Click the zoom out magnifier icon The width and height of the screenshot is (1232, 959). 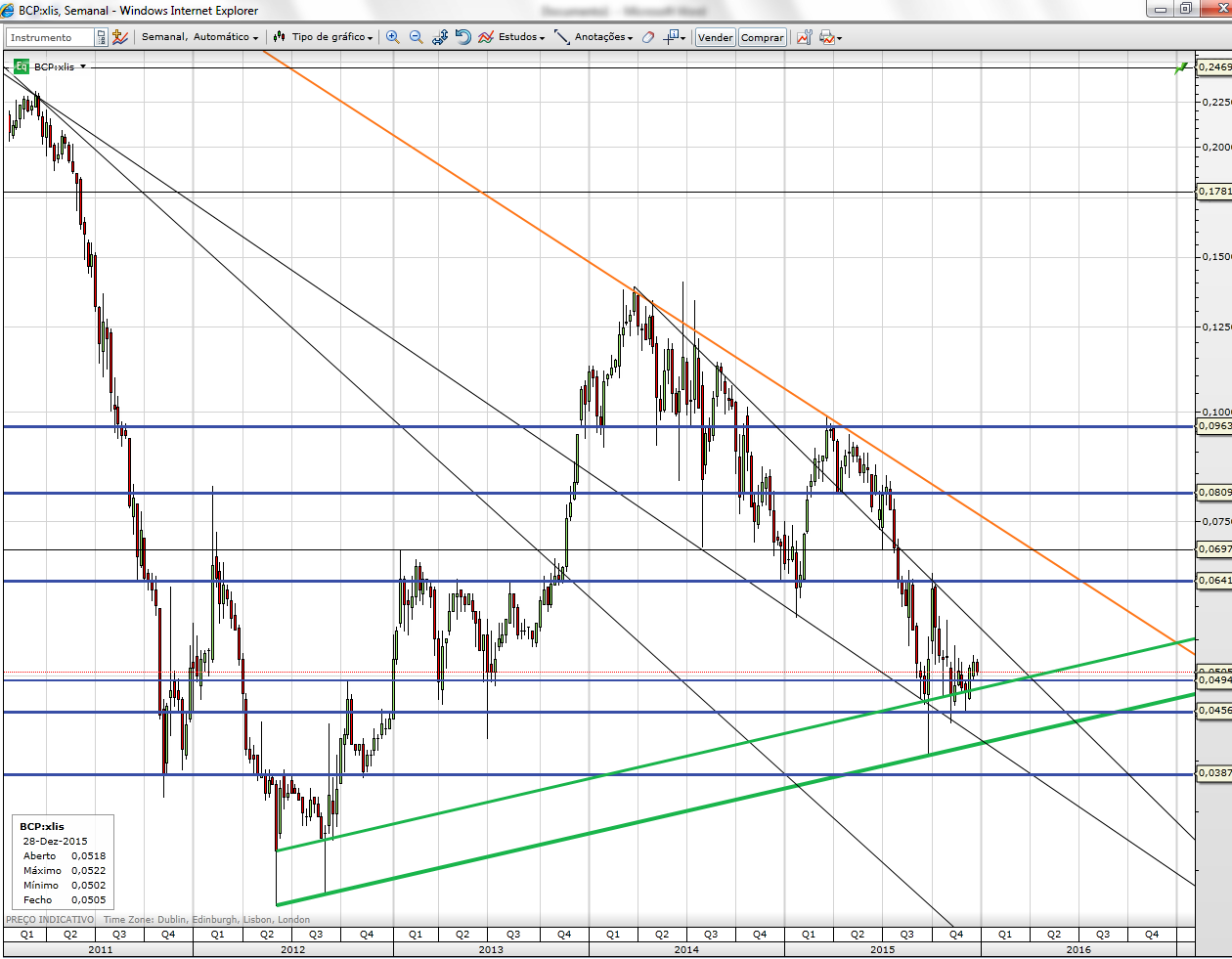click(416, 37)
